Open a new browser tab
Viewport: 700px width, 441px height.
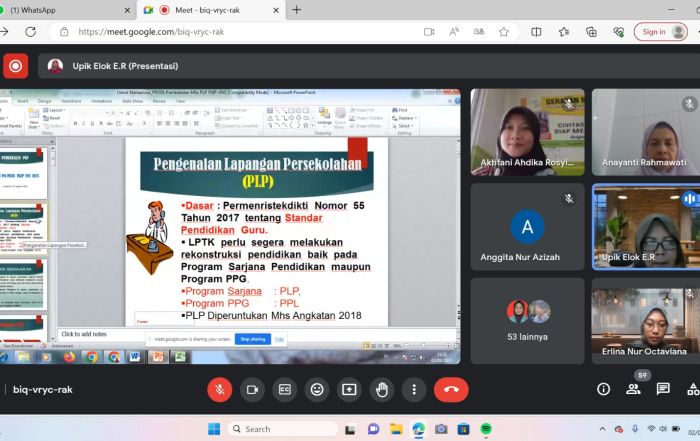296,10
